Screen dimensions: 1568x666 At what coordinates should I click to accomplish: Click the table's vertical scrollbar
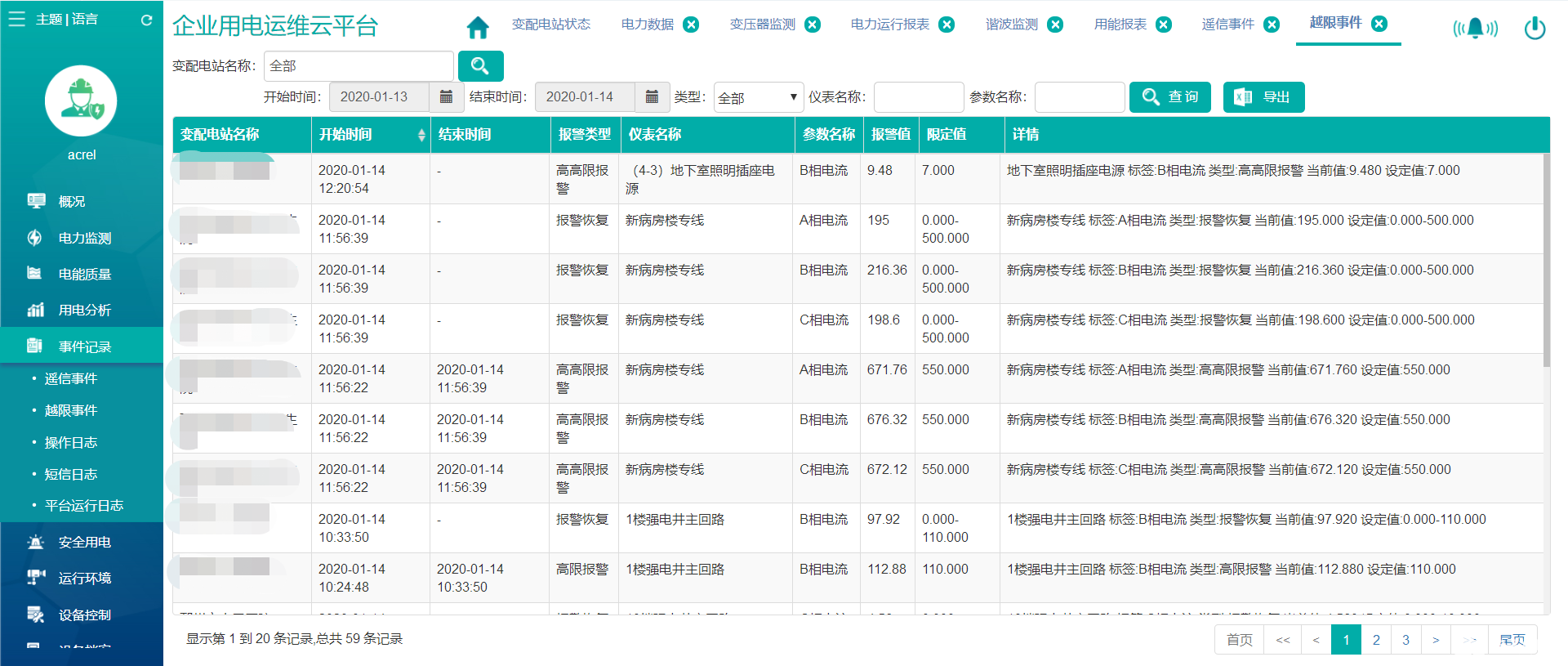(1546, 261)
